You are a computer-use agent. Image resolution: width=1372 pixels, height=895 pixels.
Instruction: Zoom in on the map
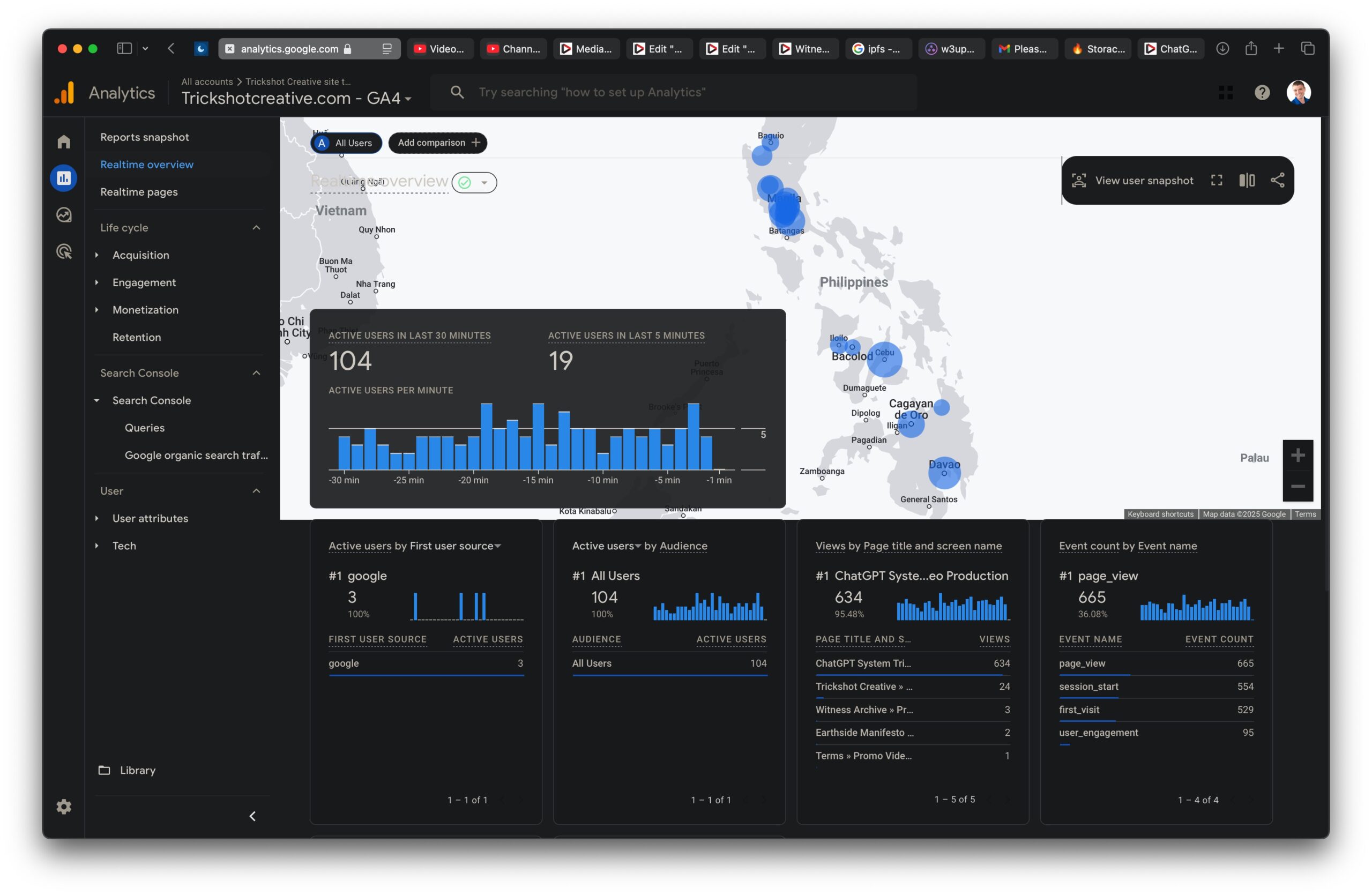pos(1298,456)
